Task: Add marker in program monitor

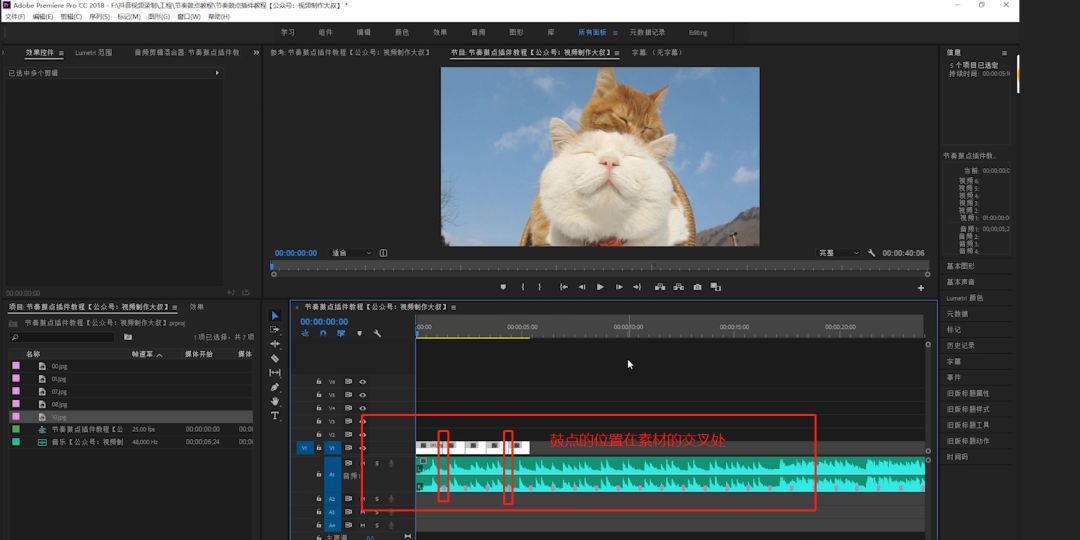Action: [503, 287]
